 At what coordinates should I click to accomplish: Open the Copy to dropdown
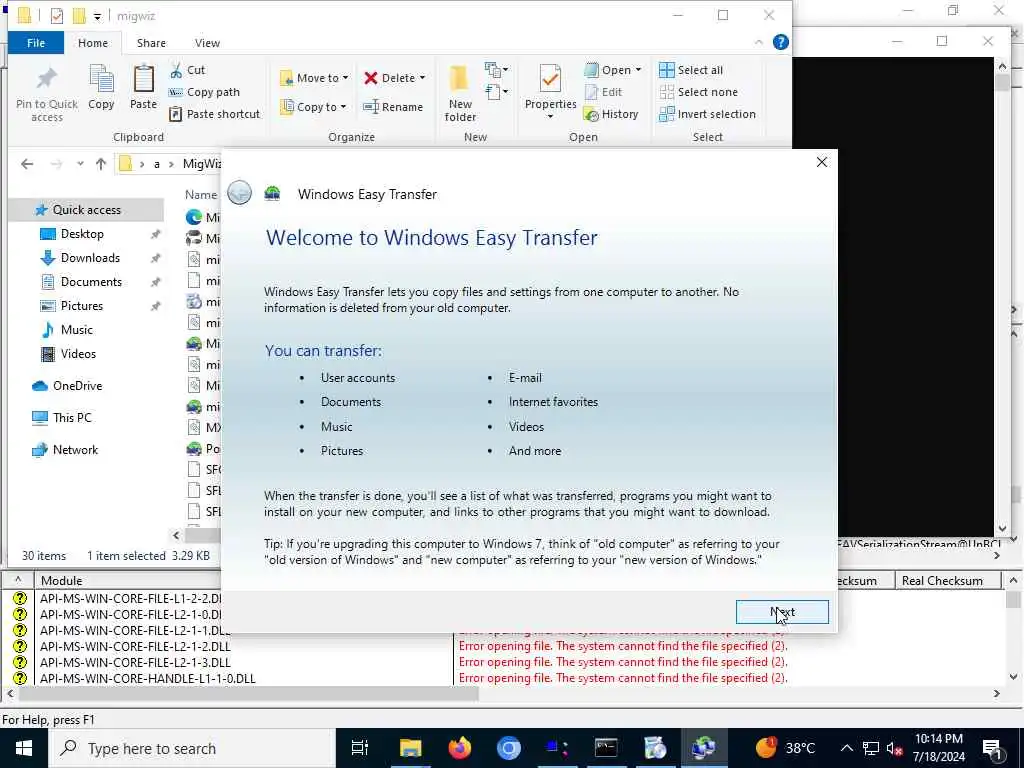pos(313,106)
